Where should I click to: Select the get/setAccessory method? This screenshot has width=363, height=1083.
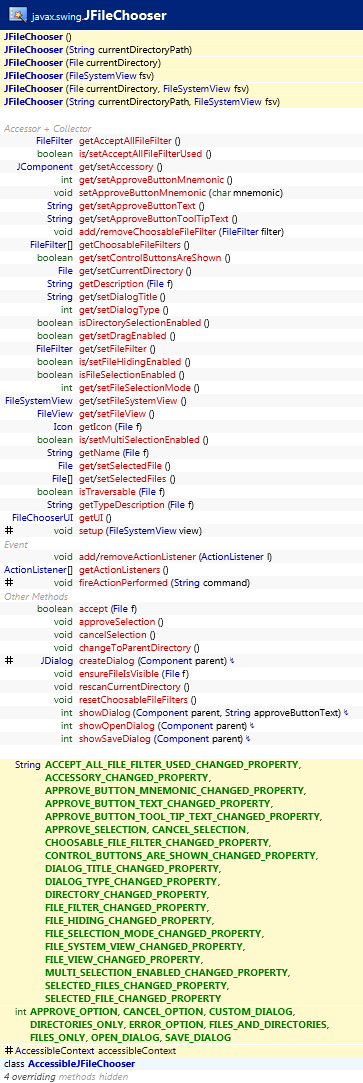click(121, 166)
